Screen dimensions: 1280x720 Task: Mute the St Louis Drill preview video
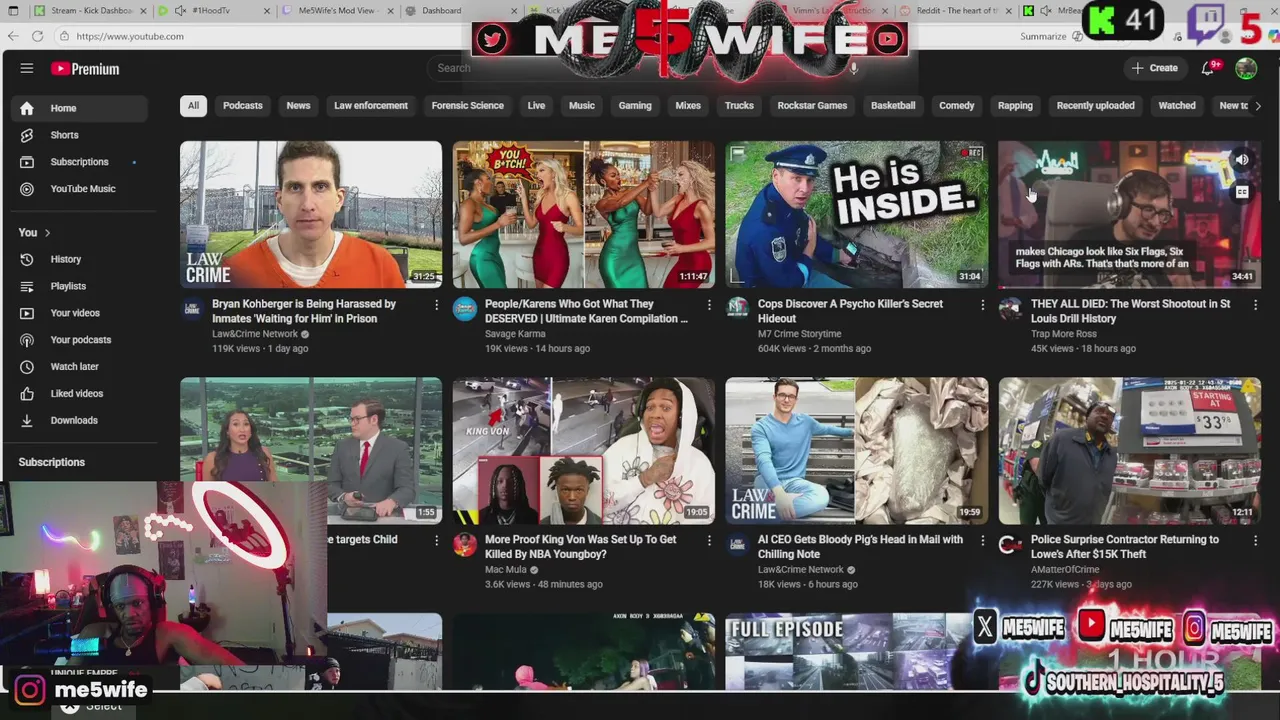point(1241,160)
